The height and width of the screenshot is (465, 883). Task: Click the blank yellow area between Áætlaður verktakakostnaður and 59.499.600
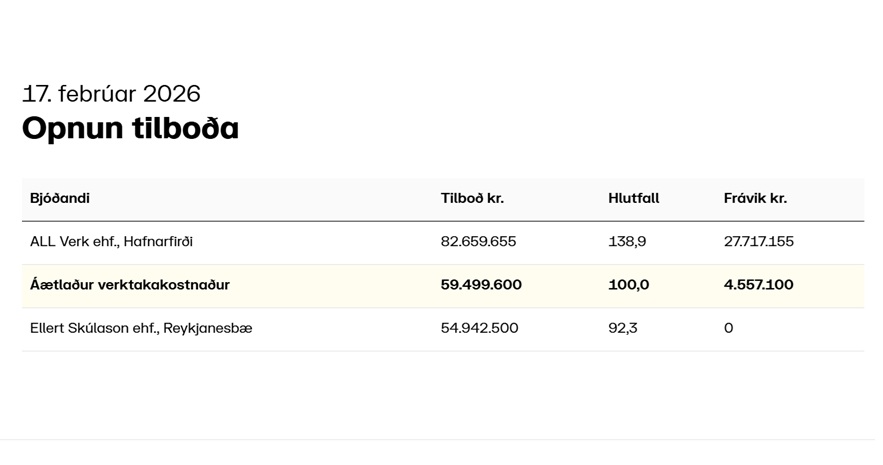(x=335, y=285)
